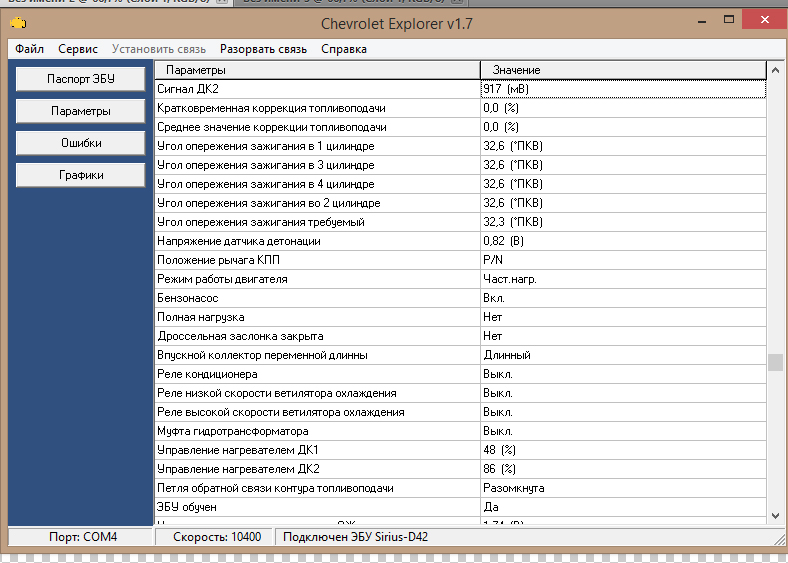Click the Значение column header
This screenshot has width=788, height=563.
click(623, 70)
